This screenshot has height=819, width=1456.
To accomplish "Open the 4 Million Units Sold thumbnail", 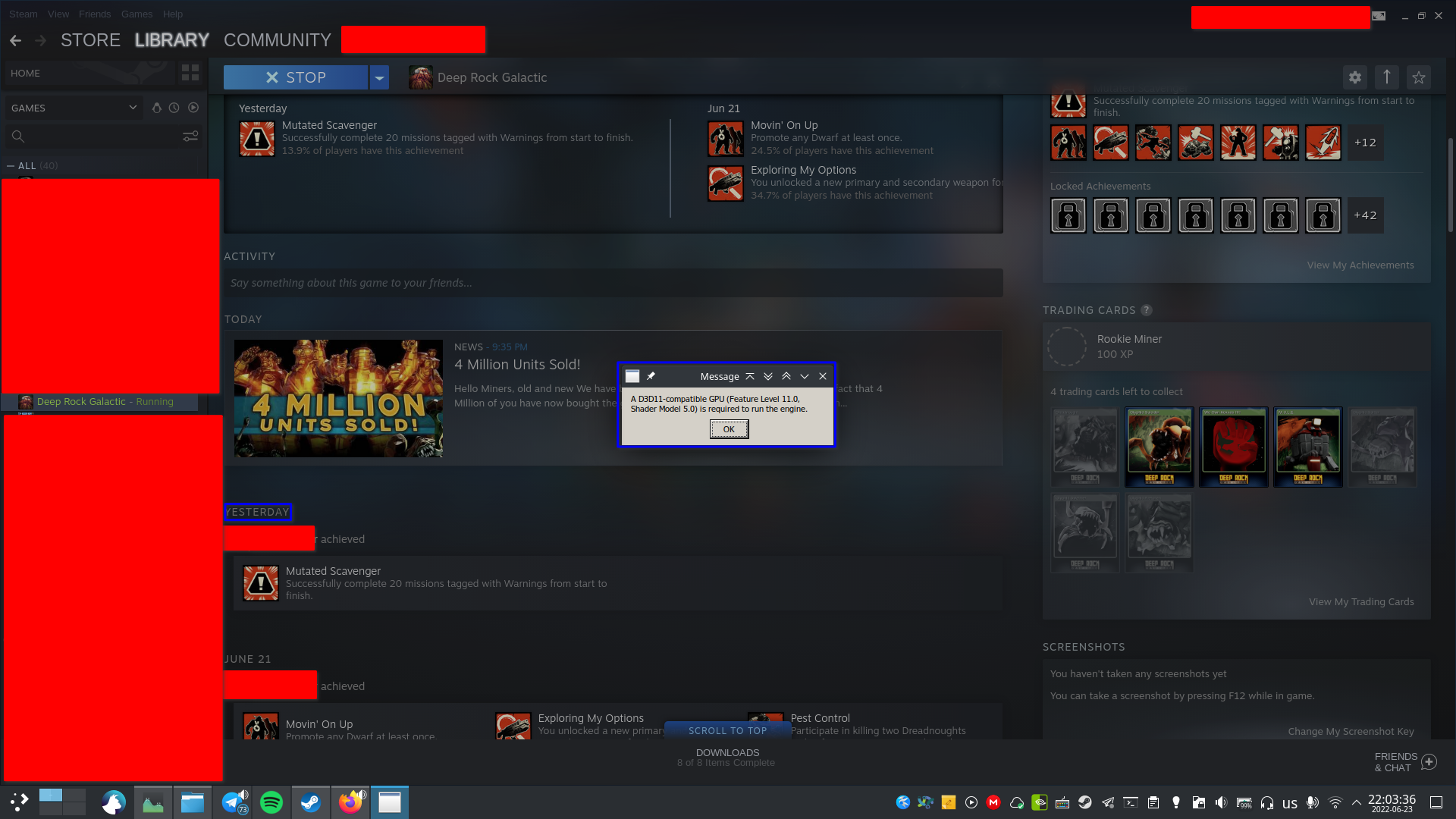I will [338, 398].
